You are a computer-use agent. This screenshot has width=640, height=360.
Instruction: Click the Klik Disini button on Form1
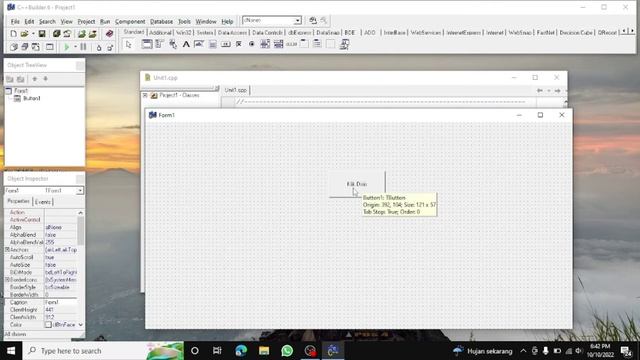coord(357,184)
